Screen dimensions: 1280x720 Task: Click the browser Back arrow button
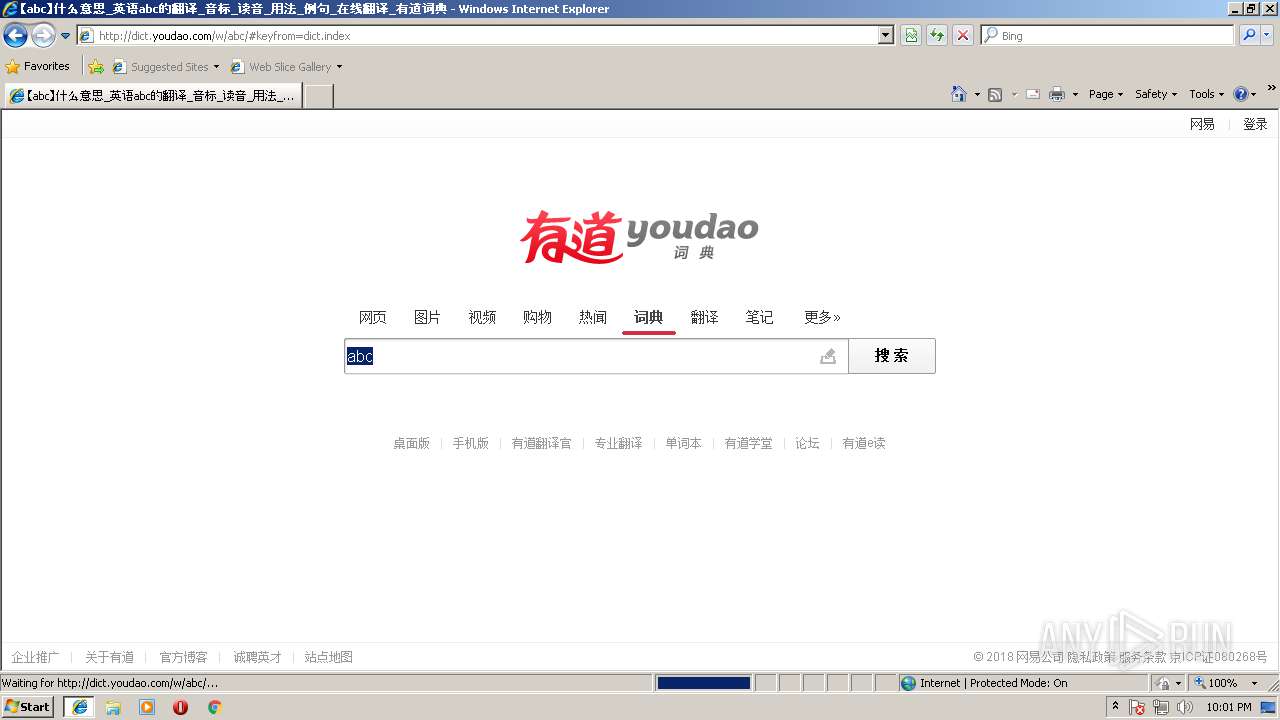(15, 36)
